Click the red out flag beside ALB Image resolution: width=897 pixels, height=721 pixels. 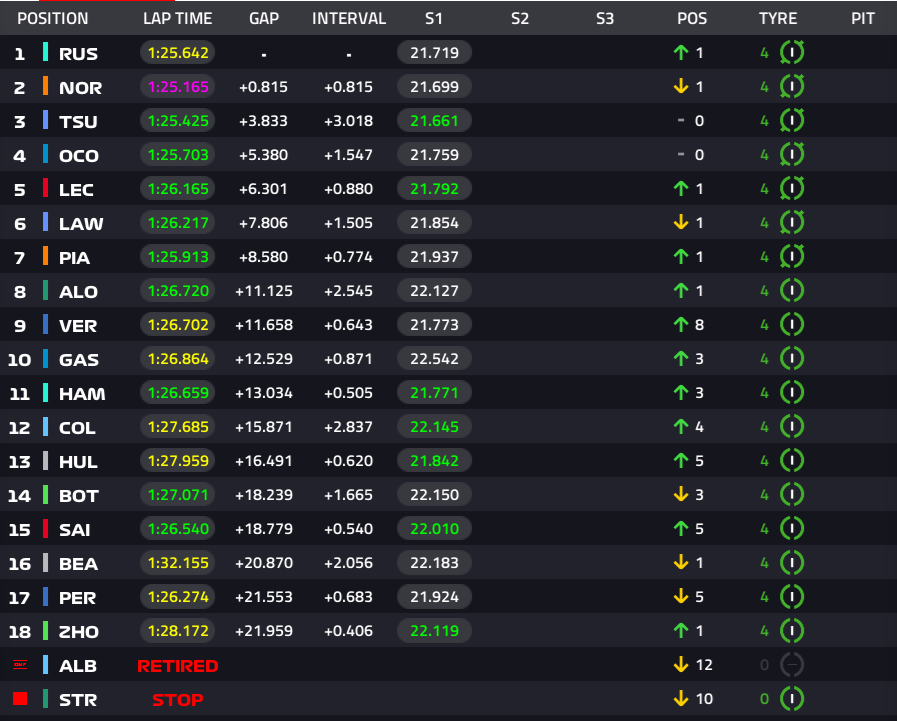coord(20,664)
